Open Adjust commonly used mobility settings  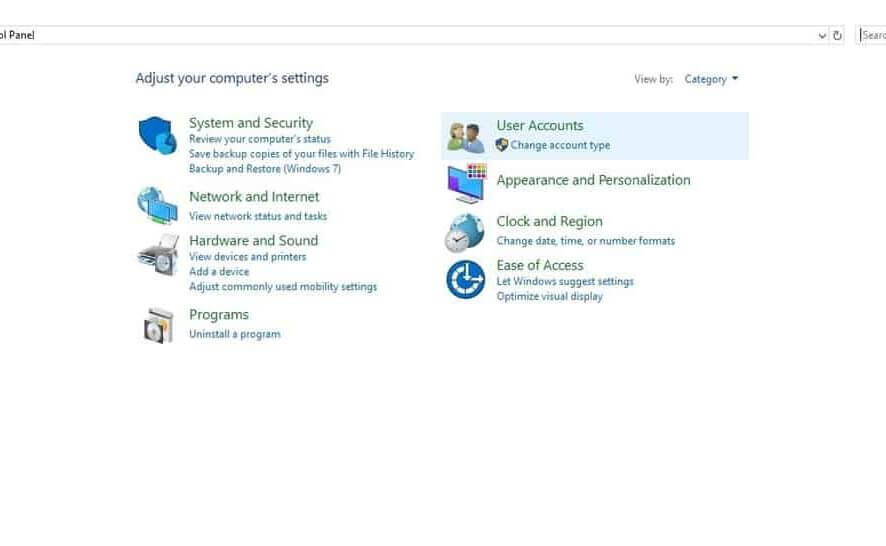(x=283, y=287)
